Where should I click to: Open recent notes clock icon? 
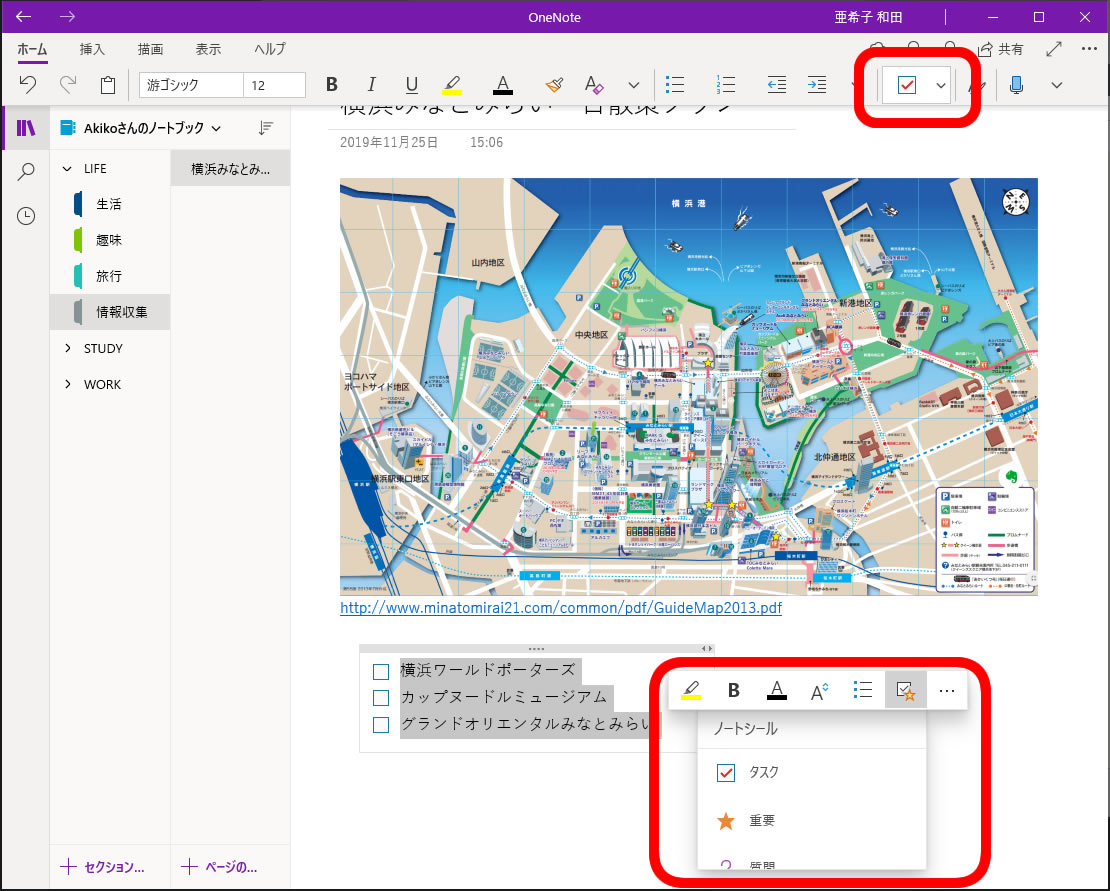[x=26, y=216]
